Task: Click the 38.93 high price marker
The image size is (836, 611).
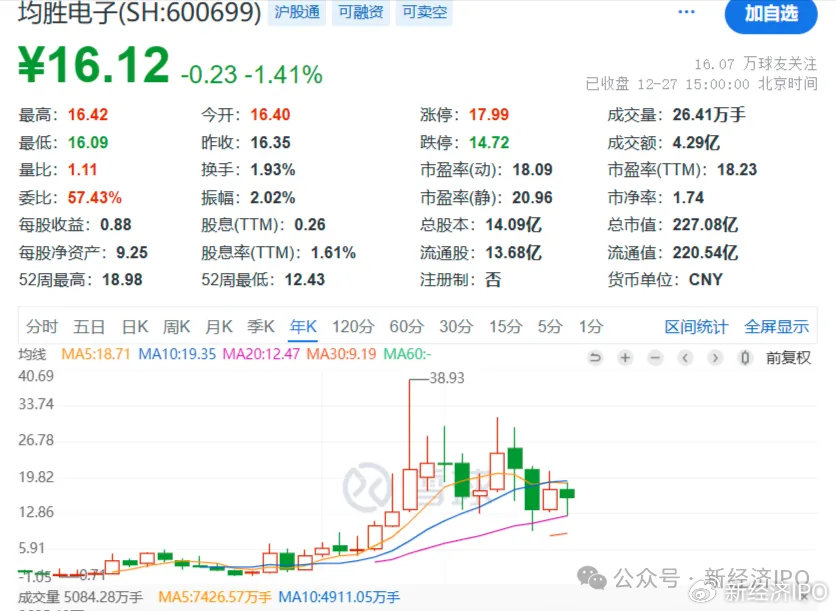Action: pos(447,378)
